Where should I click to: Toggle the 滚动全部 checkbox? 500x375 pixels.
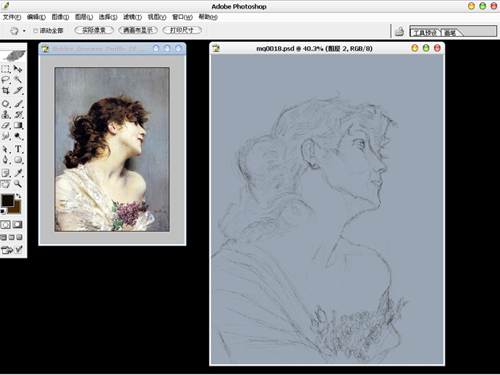[x=35, y=31]
